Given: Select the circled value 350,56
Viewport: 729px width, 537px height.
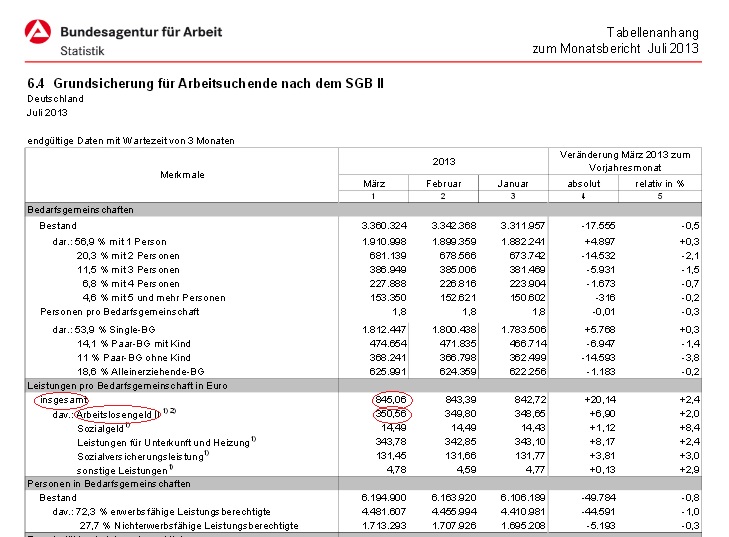Looking at the screenshot, I should point(380,413).
